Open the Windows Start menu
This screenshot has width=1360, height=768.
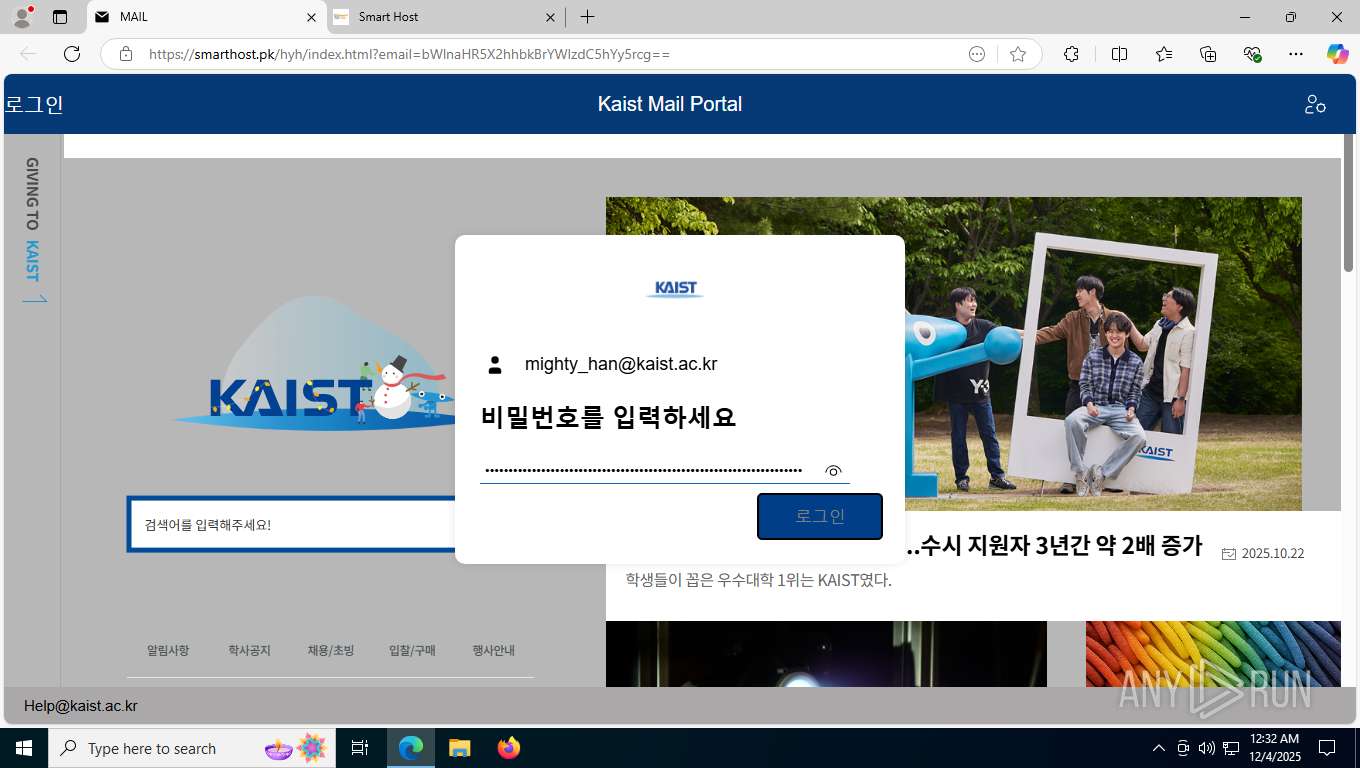[x=23, y=748]
